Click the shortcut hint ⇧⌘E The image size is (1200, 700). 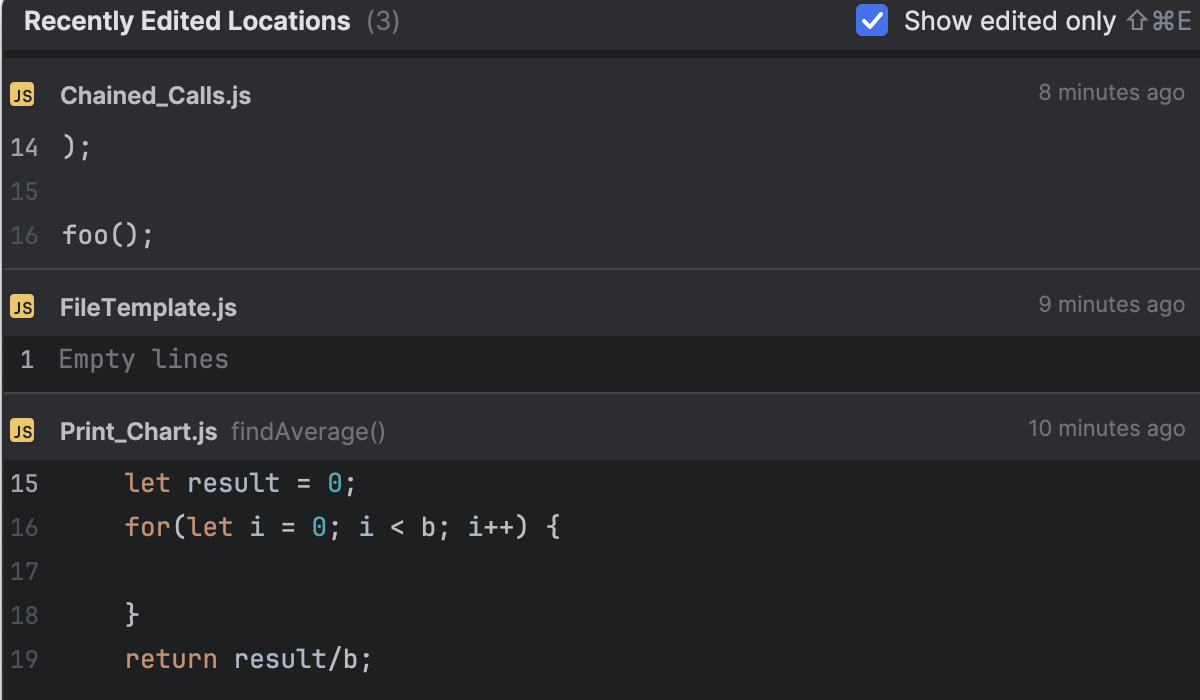[x=1160, y=20]
